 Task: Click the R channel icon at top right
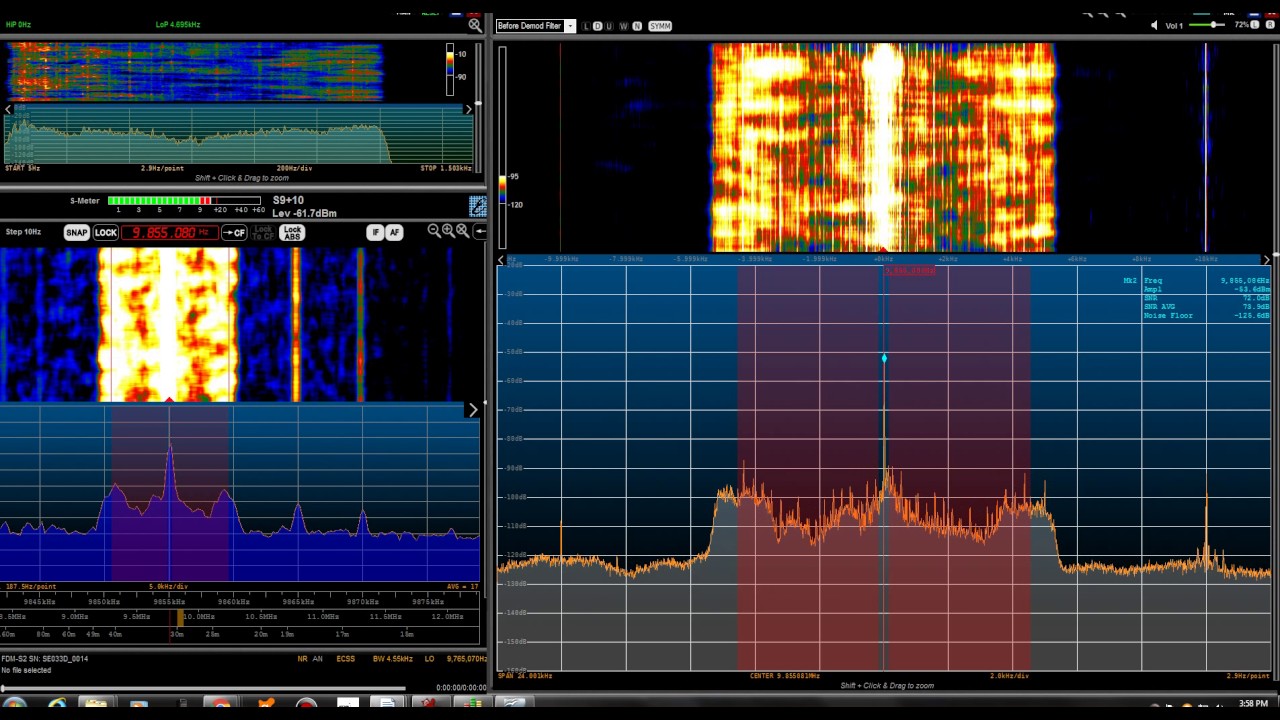1268,25
